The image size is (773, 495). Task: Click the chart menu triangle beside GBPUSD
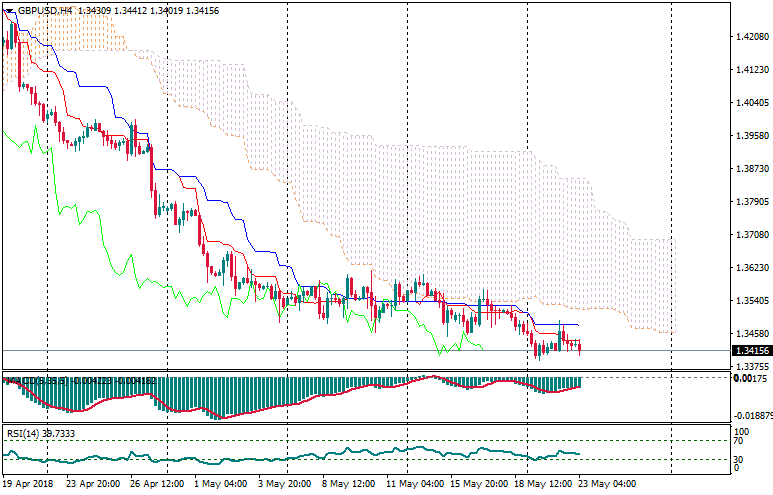9,9
